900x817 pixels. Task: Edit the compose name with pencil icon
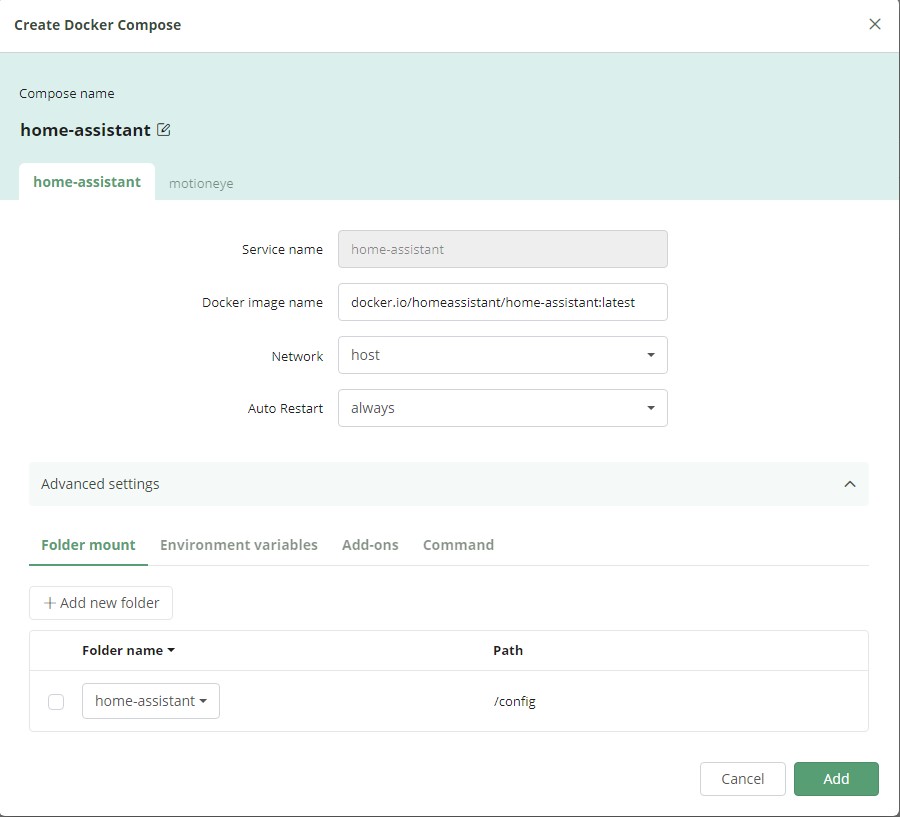tap(164, 130)
